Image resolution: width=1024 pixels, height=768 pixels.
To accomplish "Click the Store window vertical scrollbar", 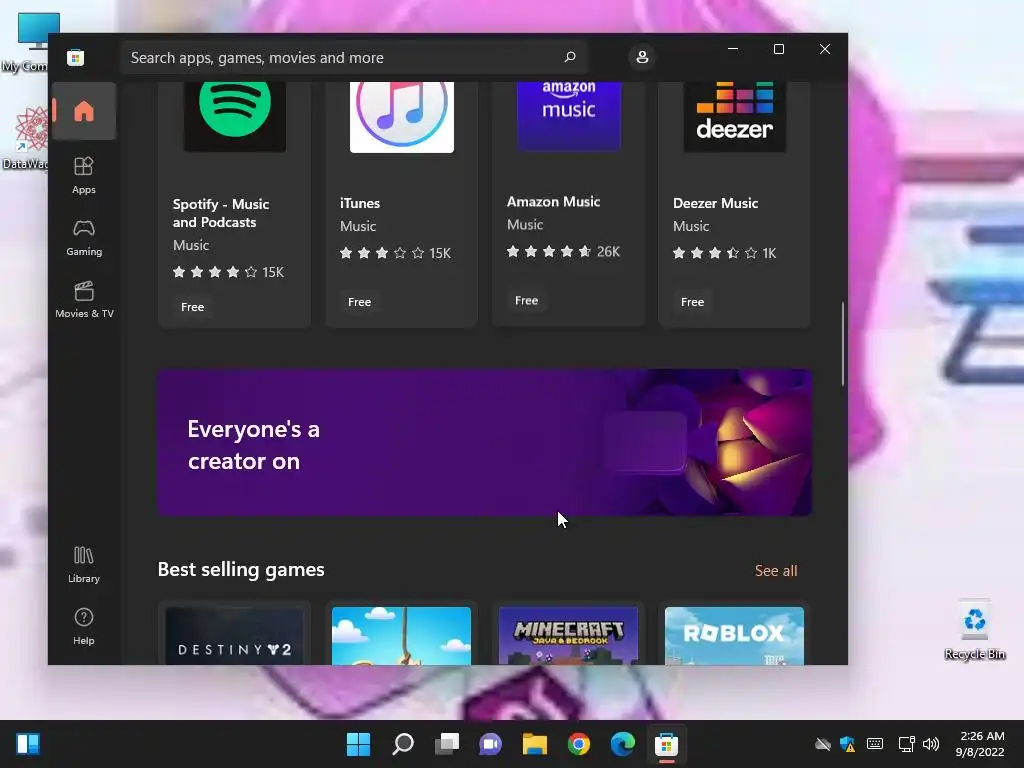I will (x=842, y=344).
